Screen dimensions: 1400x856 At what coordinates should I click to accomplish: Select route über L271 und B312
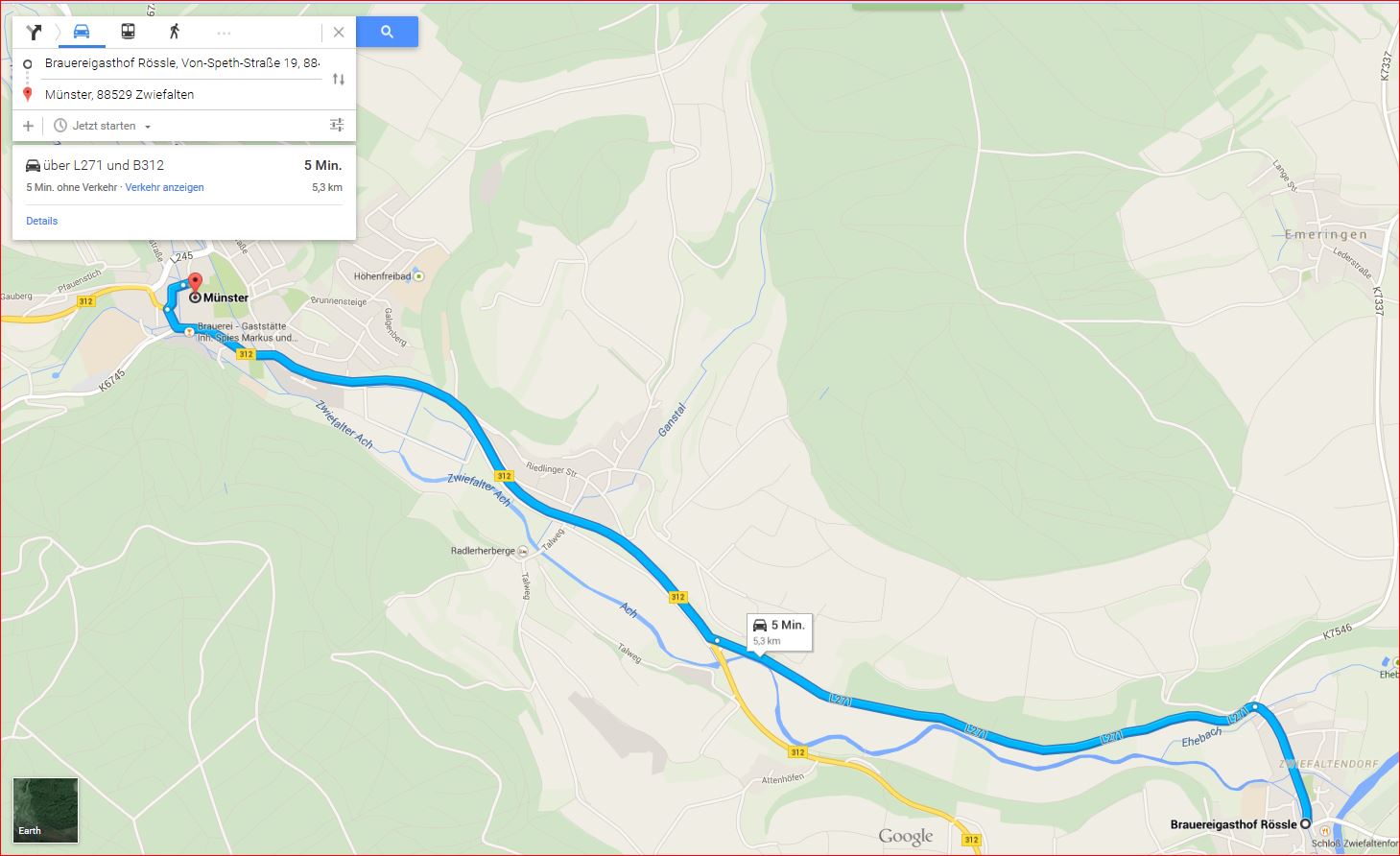[x=183, y=177]
